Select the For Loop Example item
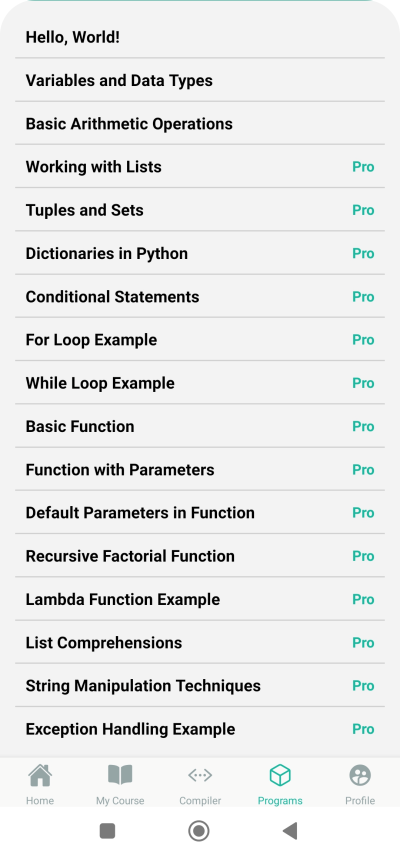The width and height of the screenshot is (400, 855). [x=200, y=339]
